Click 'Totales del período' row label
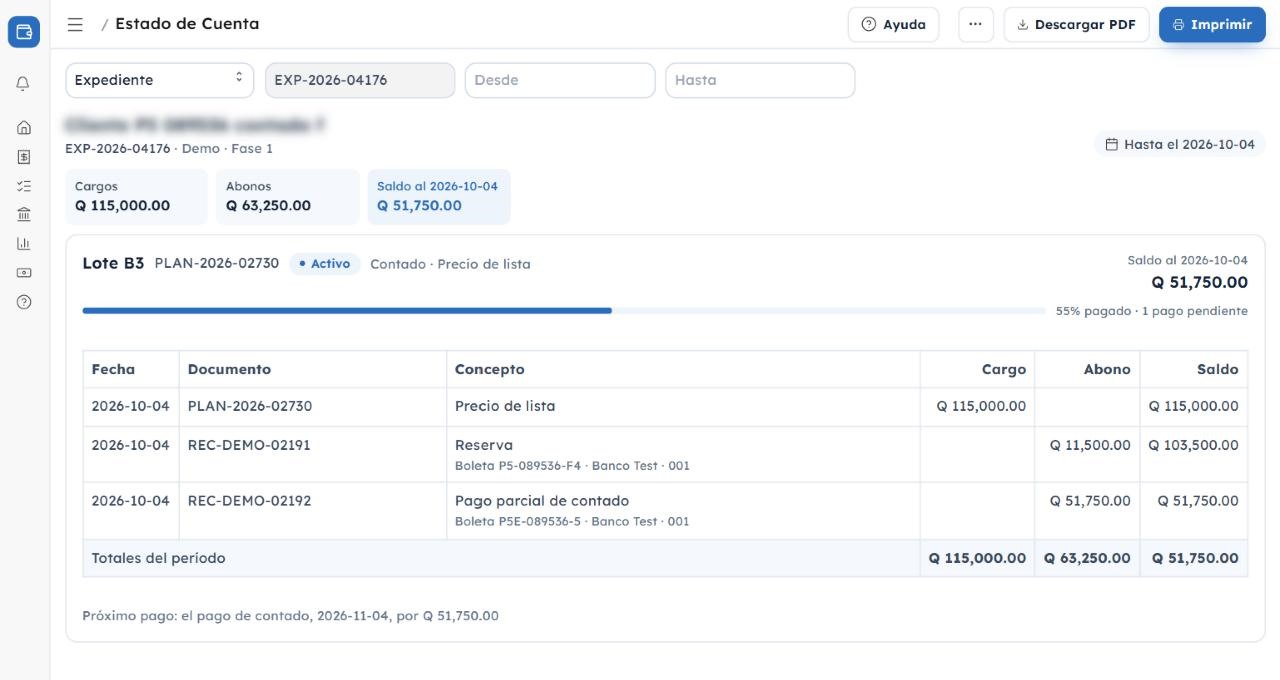Viewport: 1280px width, 680px height. click(158, 558)
